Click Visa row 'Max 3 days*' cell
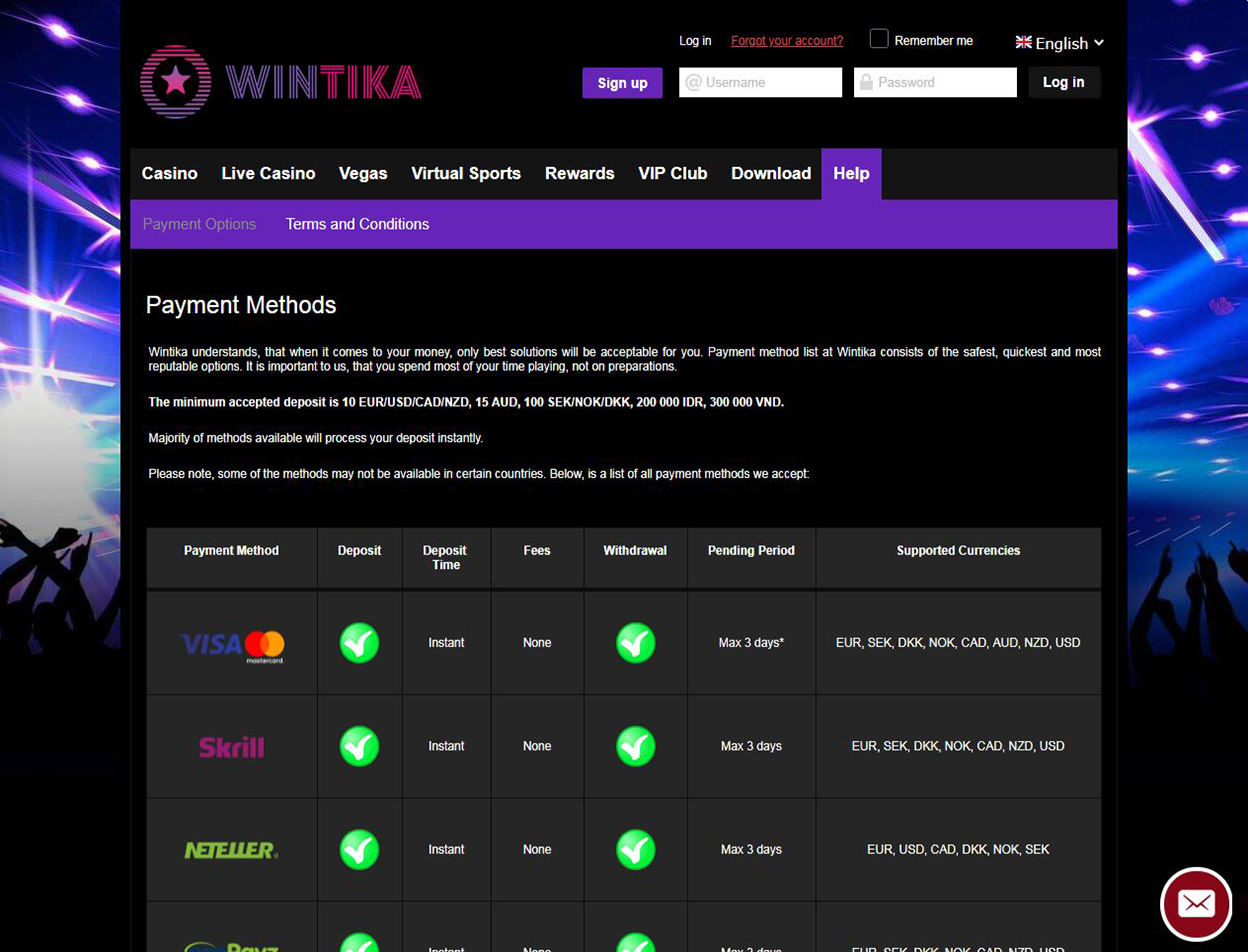Viewport: 1248px width, 952px height. click(x=751, y=643)
